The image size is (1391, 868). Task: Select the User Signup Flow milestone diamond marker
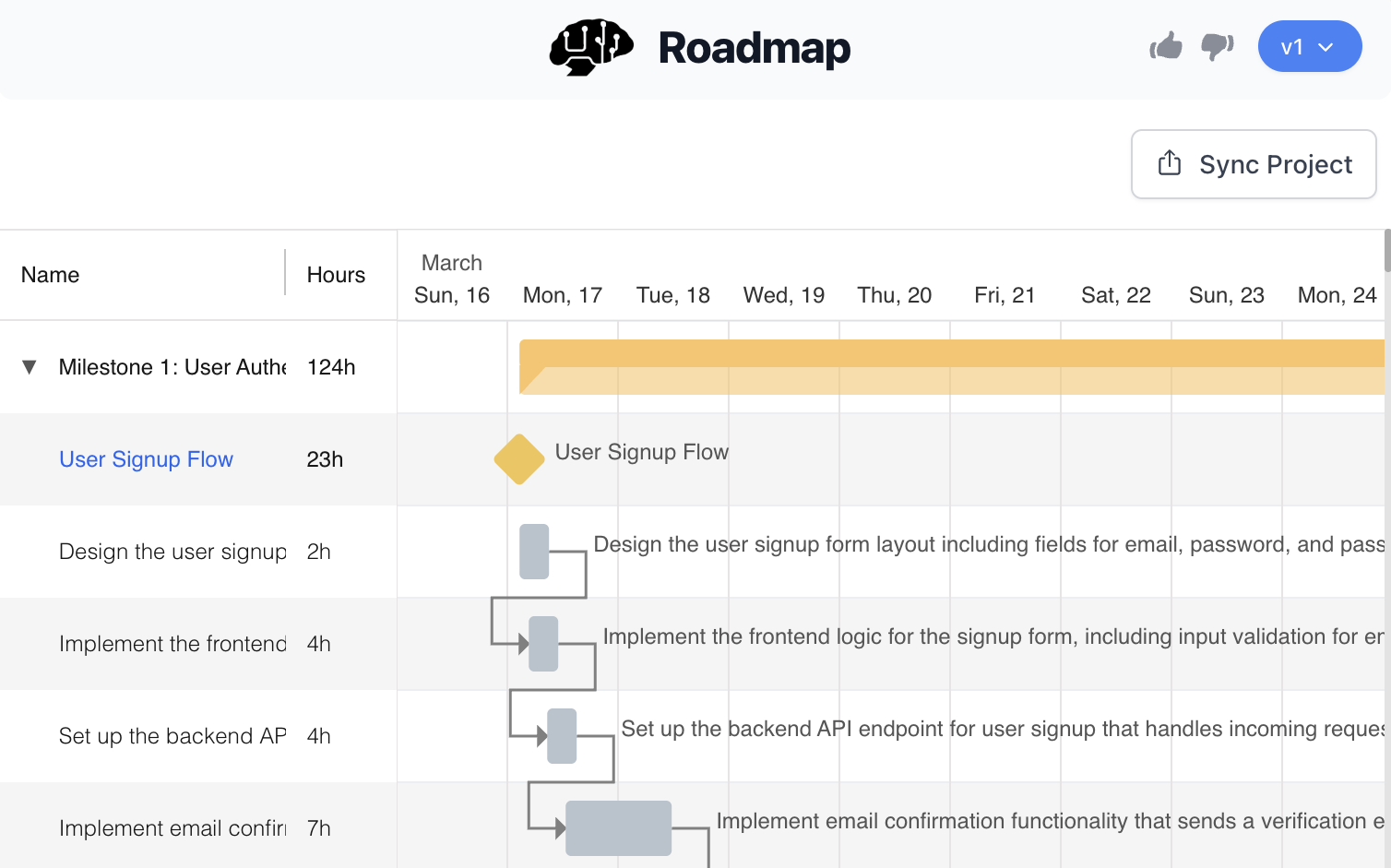[518, 458]
